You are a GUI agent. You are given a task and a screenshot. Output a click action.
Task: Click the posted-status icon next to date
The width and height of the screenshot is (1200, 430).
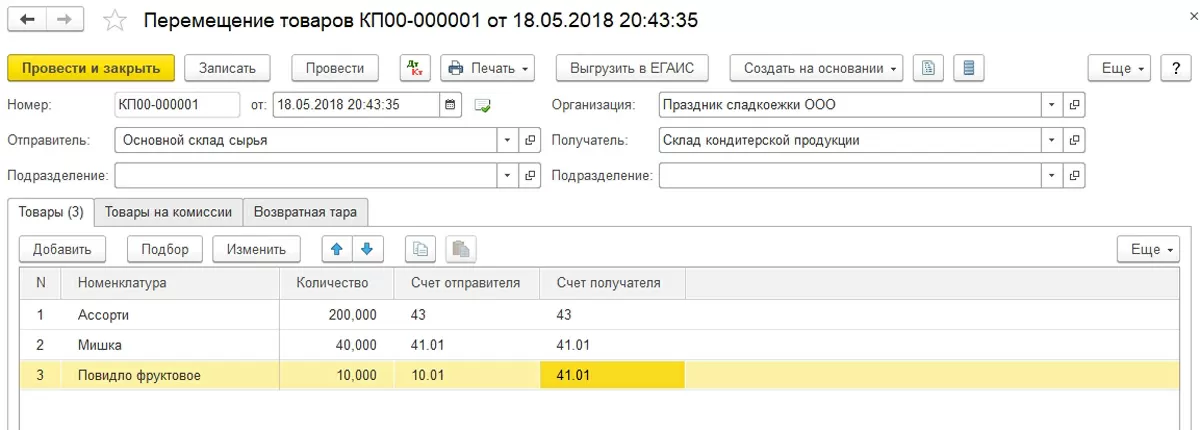483,105
